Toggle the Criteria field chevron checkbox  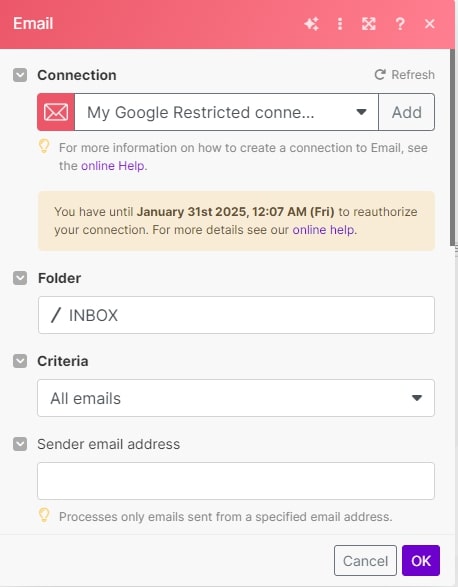point(20,361)
